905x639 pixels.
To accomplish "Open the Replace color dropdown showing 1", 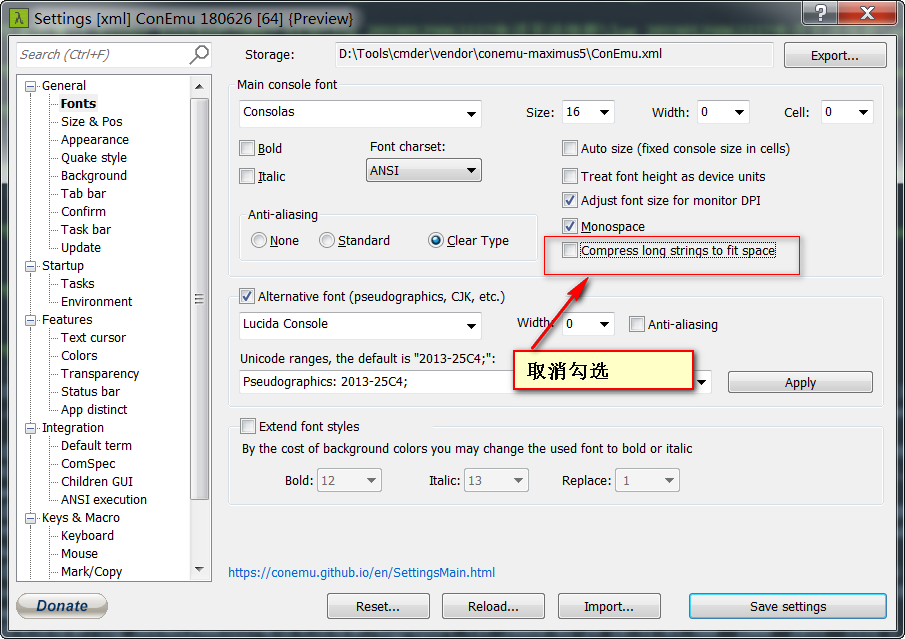I will point(648,480).
